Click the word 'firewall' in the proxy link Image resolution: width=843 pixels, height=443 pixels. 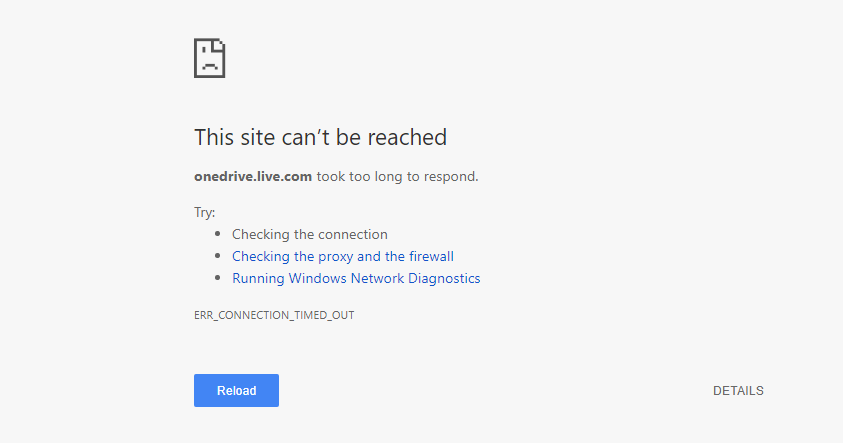[x=431, y=256]
